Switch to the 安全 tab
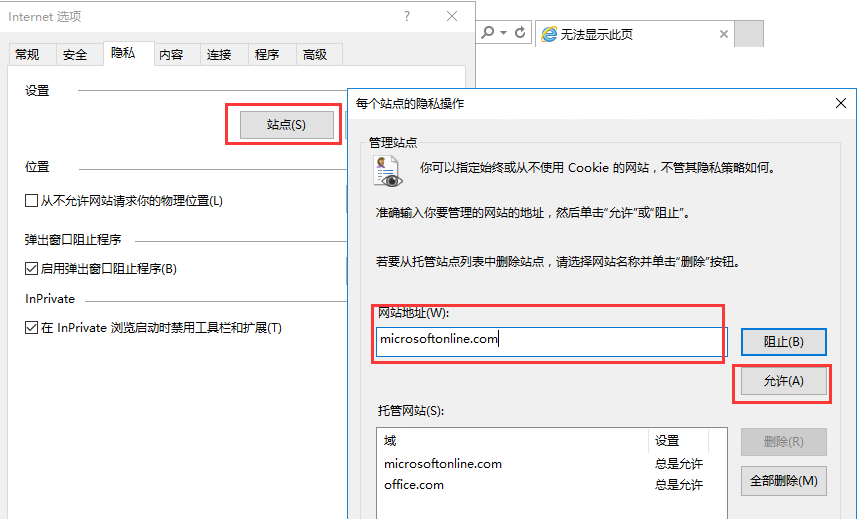858x519 pixels. [x=75, y=55]
